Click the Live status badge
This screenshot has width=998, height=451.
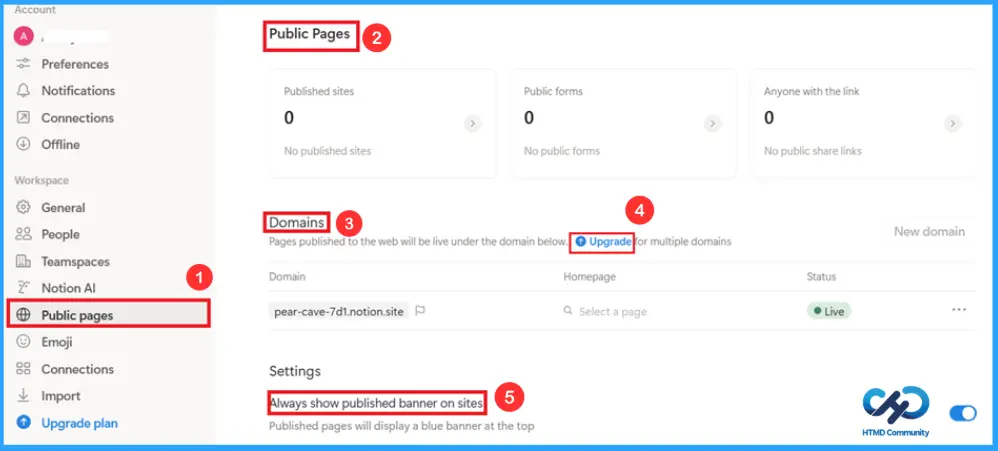tap(829, 311)
